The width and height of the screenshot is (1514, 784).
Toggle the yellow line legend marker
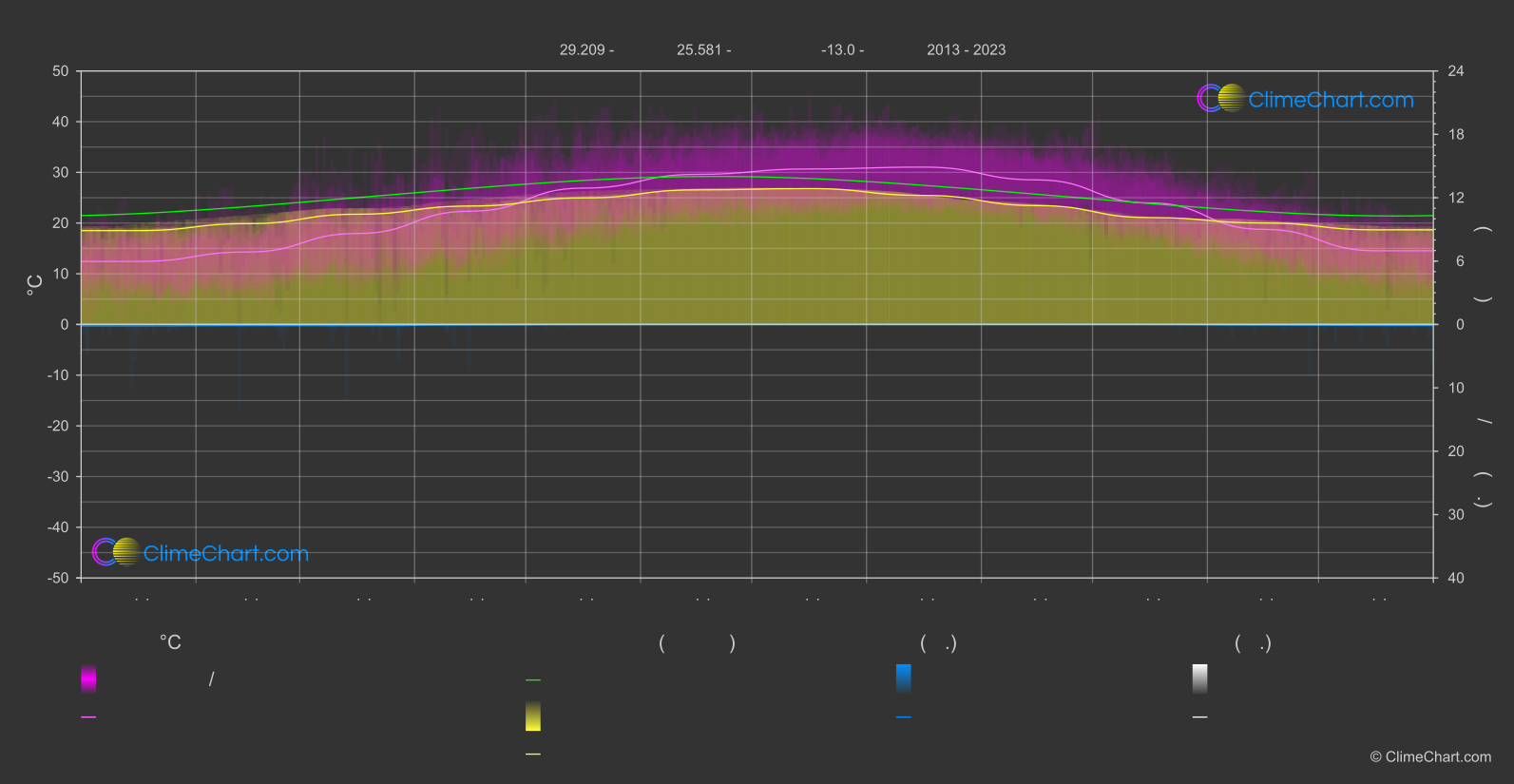pyautogui.click(x=533, y=755)
